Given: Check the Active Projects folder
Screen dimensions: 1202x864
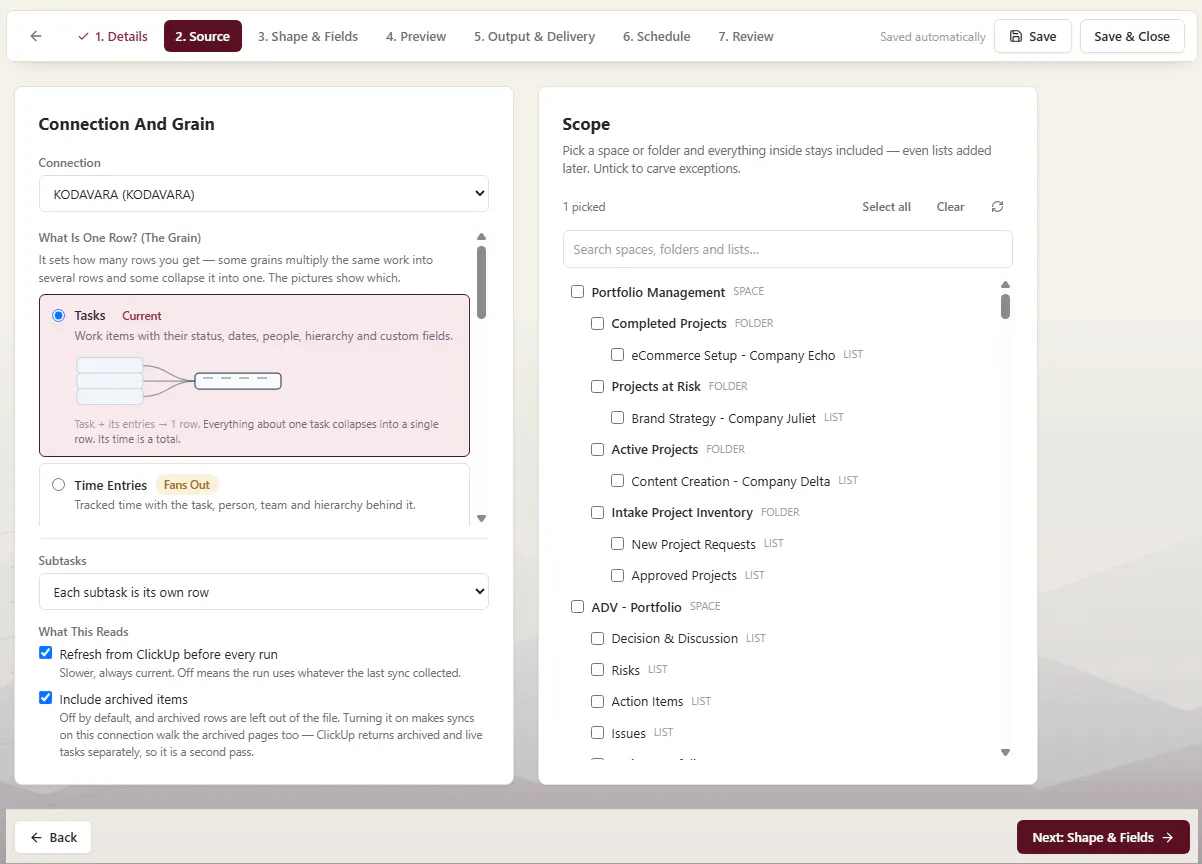Looking at the screenshot, I should [x=597, y=449].
